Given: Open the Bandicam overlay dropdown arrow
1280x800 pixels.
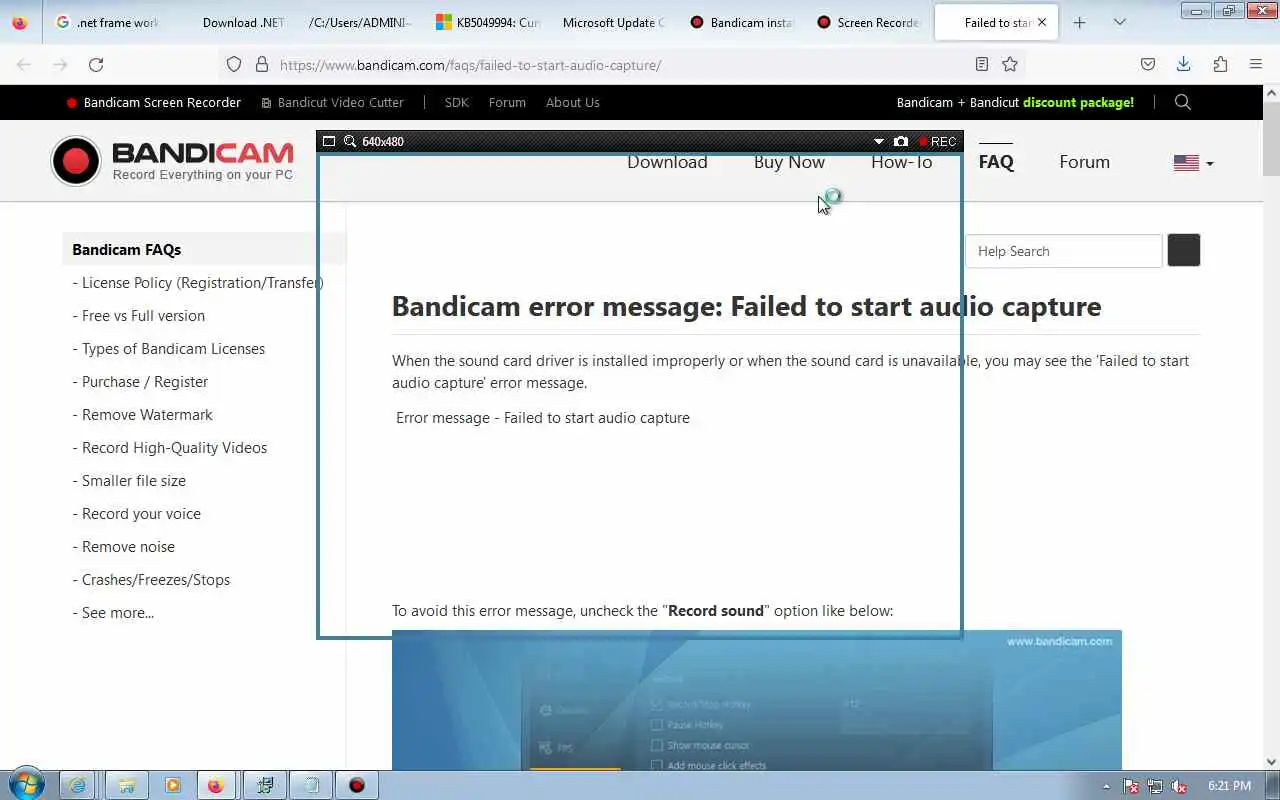Looking at the screenshot, I should click(x=879, y=142).
